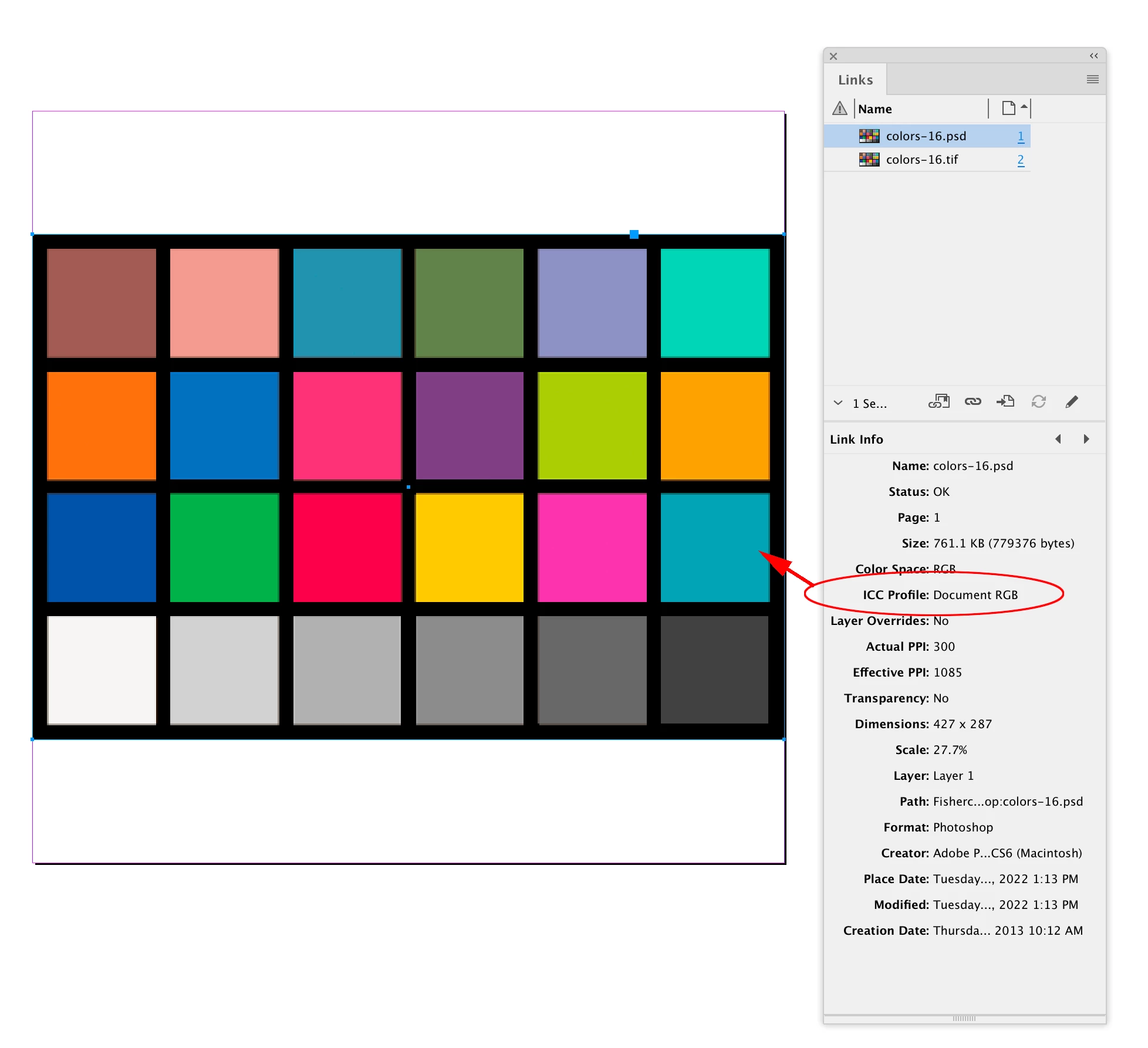Screen dimensions: 1148x1048
Task: Collapse the Link Info disclosure chevron
Action: (x=838, y=403)
